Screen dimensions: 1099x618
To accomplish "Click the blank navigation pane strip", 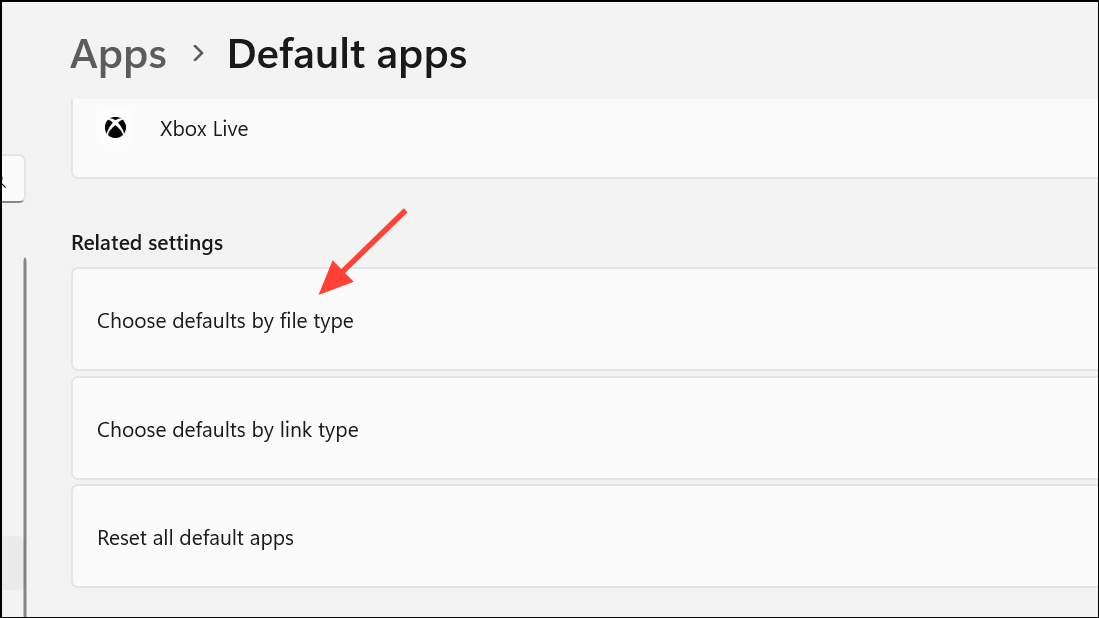I will [x=10, y=400].
